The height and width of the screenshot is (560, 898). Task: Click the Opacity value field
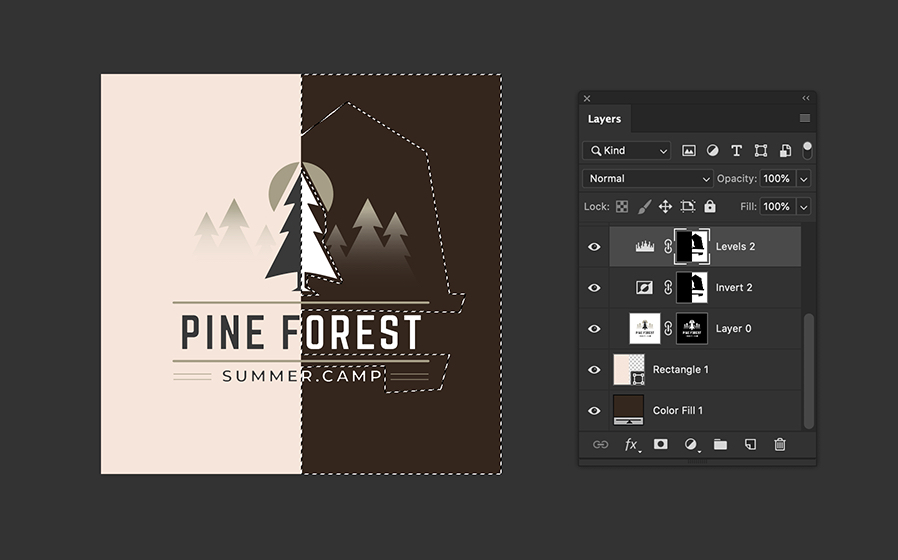pyautogui.click(x=777, y=179)
